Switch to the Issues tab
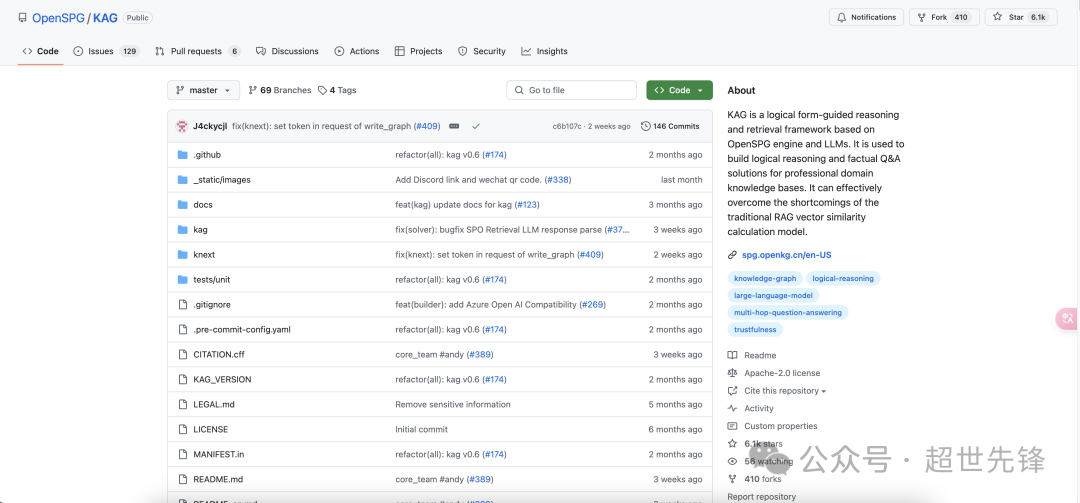 [106, 51]
